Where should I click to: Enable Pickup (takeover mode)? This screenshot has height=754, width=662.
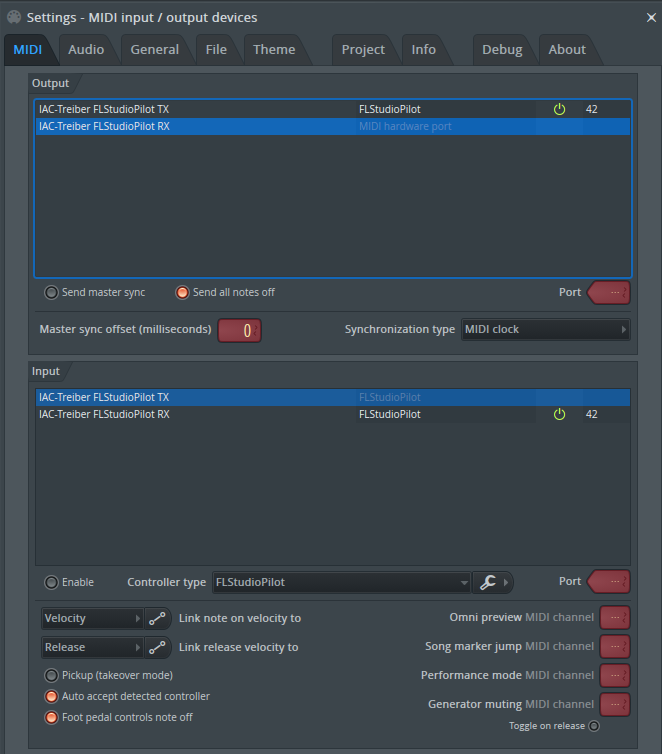[x=51, y=676]
